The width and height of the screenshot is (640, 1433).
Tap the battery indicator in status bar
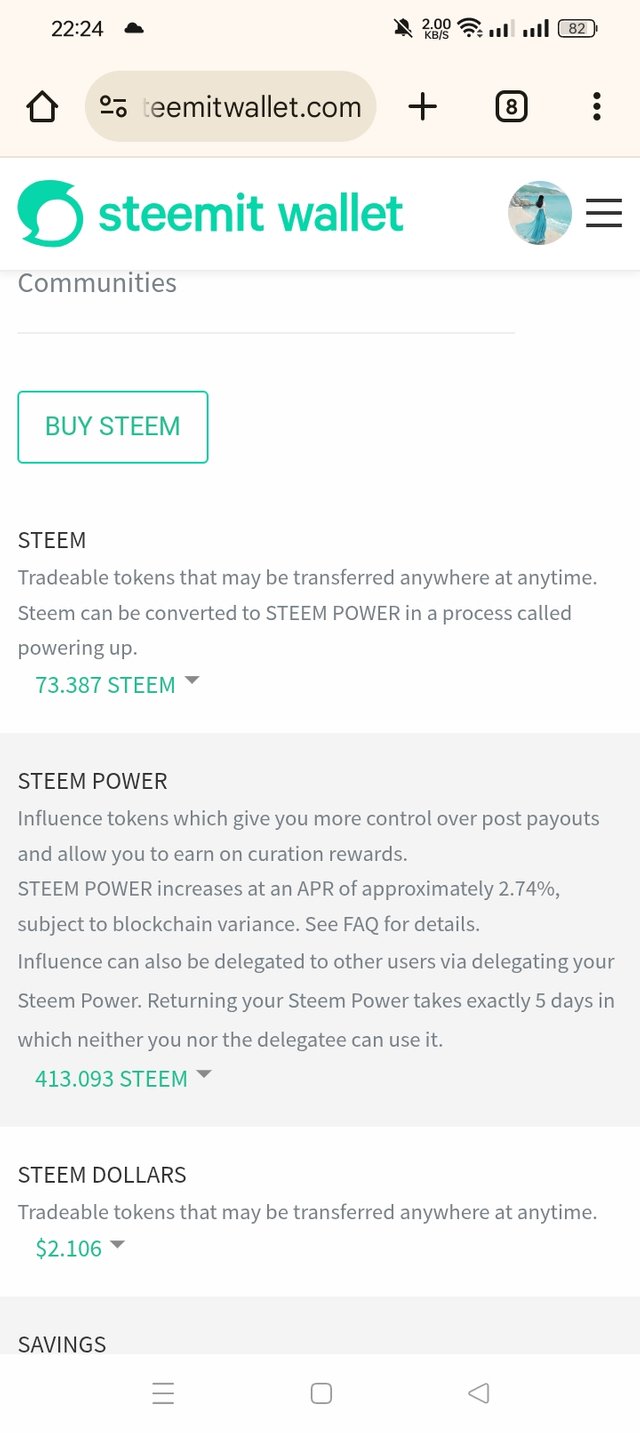(x=578, y=29)
